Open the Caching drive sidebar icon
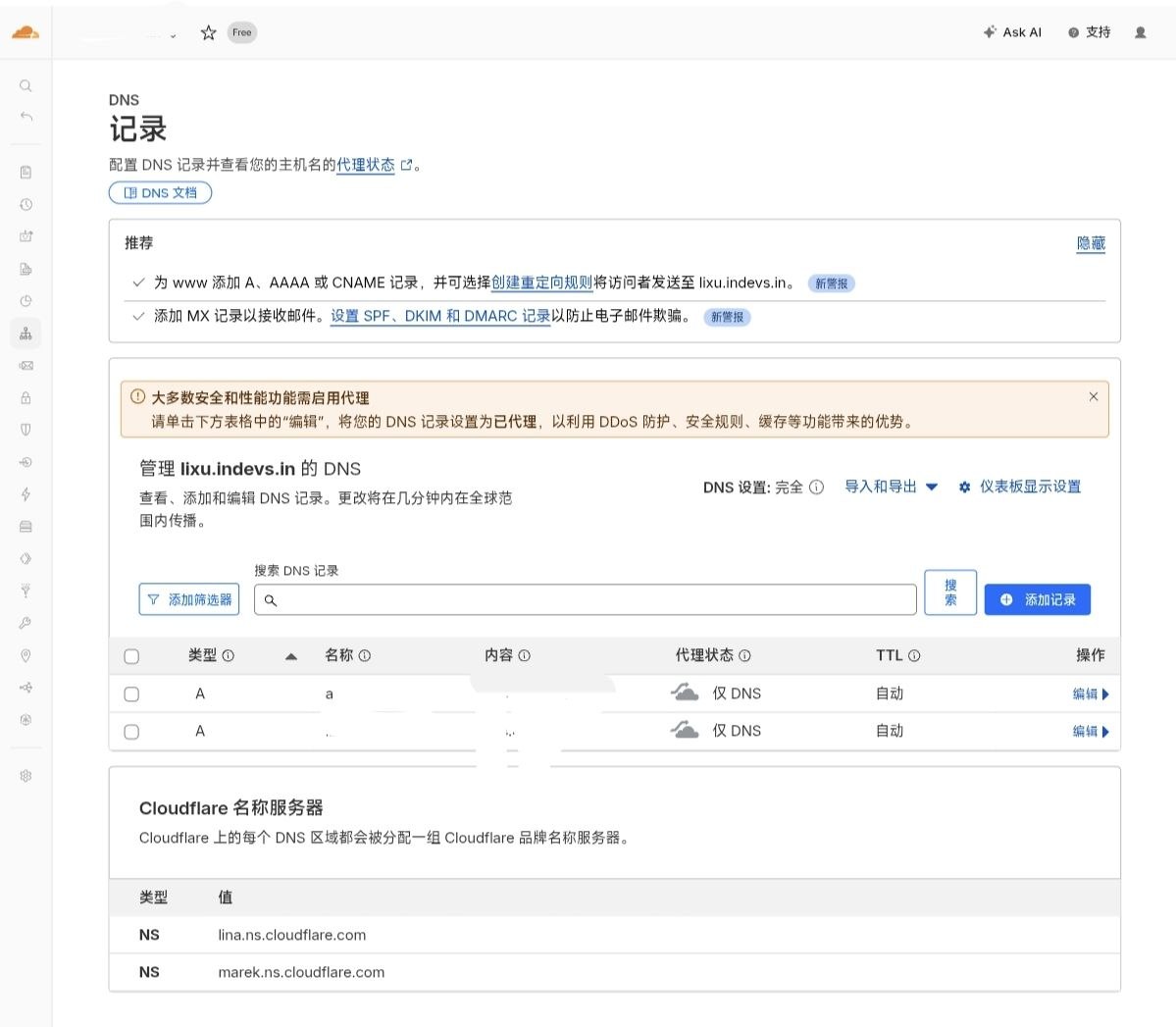Image resolution: width=1176 pixels, height=1027 pixels. pos(26,526)
